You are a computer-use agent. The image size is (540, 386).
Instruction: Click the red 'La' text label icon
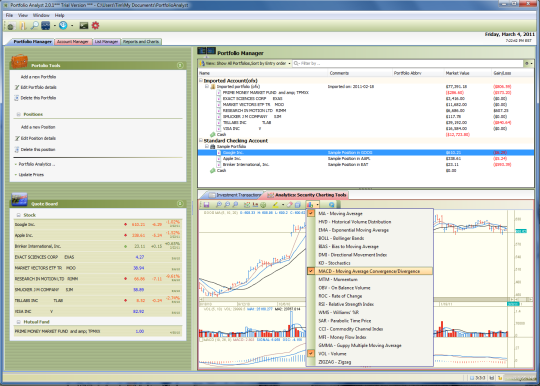(255, 205)
